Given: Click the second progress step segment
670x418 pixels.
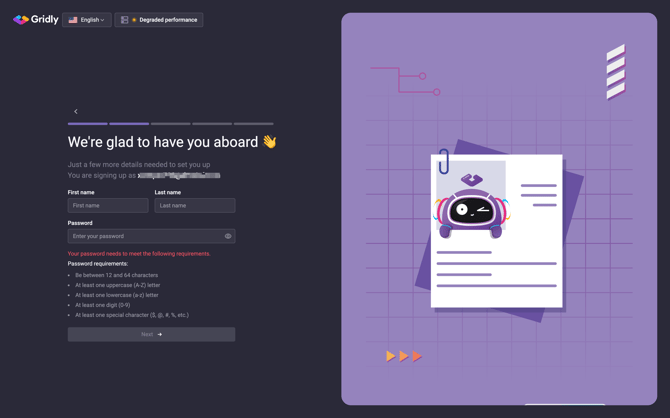Looking at the screenshot, I should pos(129,124).
